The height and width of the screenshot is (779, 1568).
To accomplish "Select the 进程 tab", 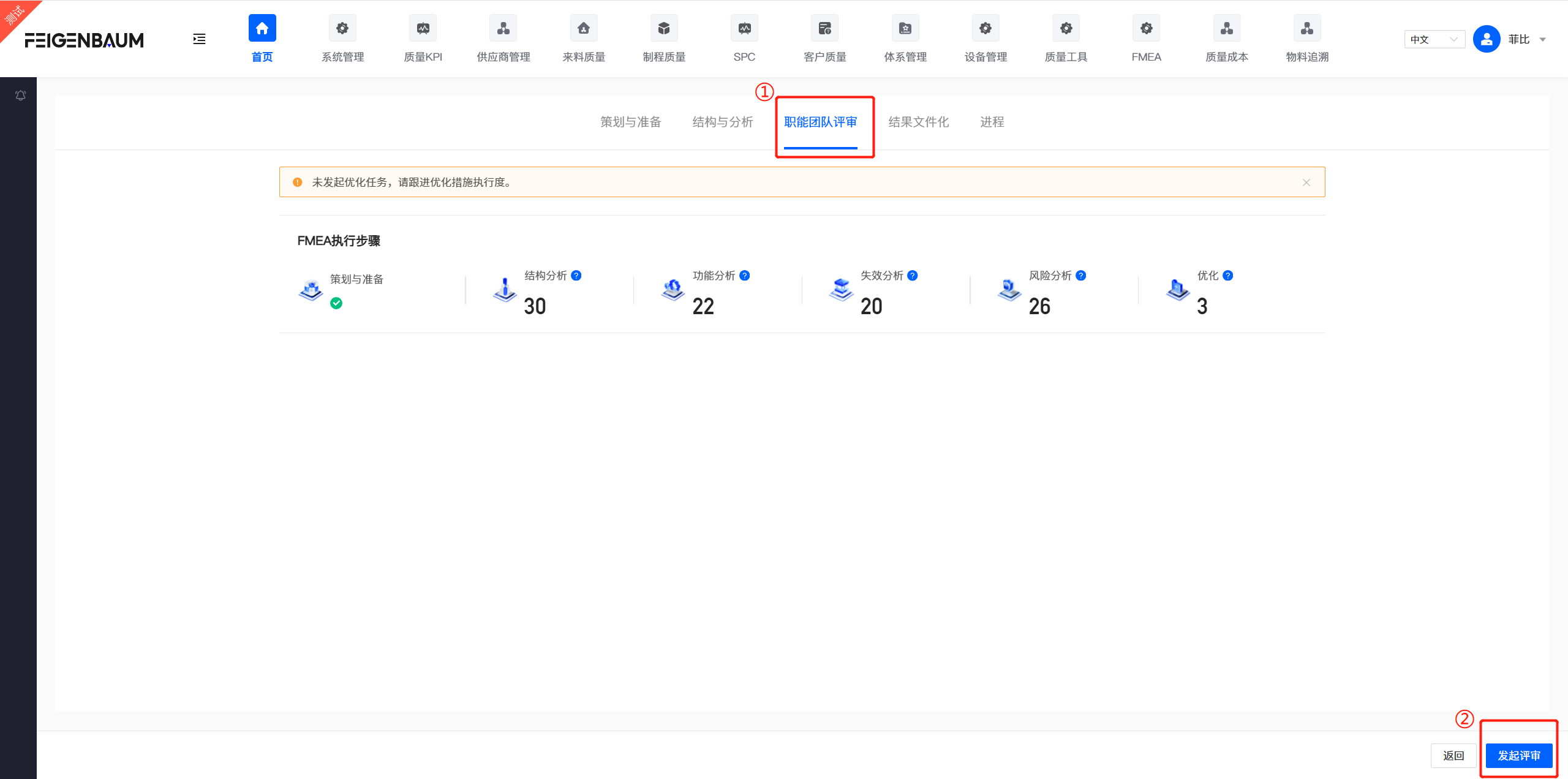I will (992, 122).
